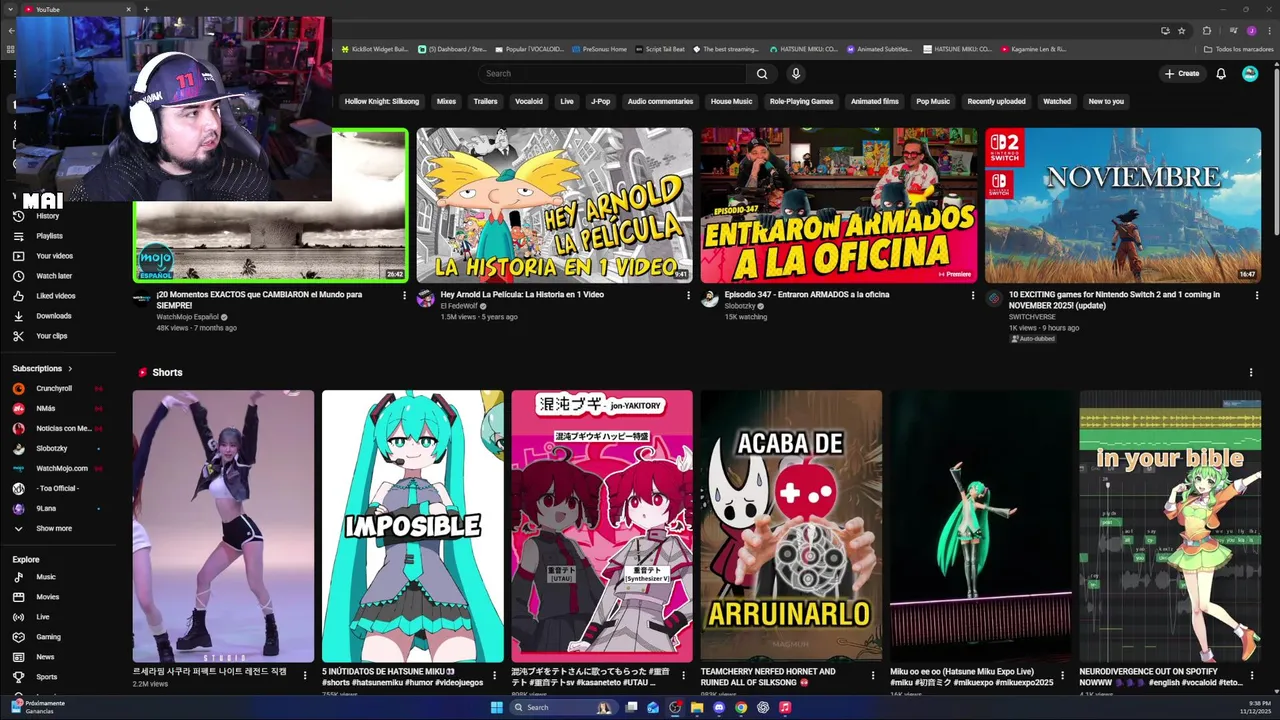Open the account avatar menu
Viewport: 1280px width, 720px height.
coord(1250,73)
